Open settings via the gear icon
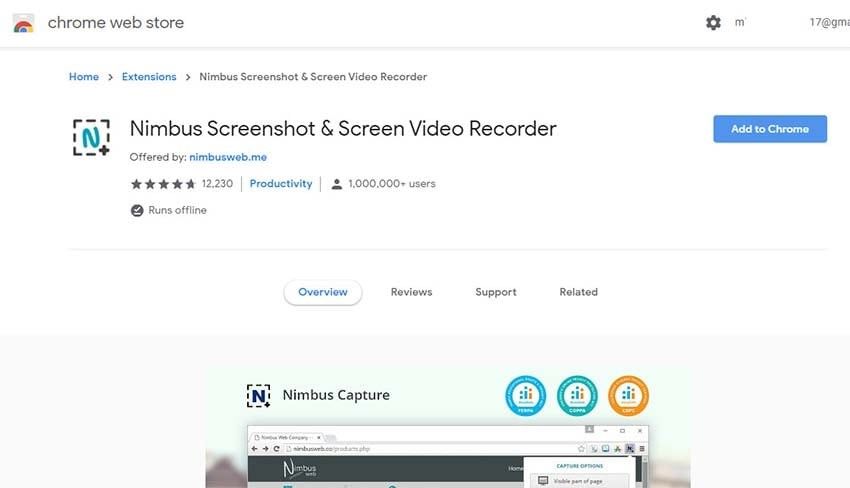The width and height of the screenshot is (850, 488). (x=713, y=23)
